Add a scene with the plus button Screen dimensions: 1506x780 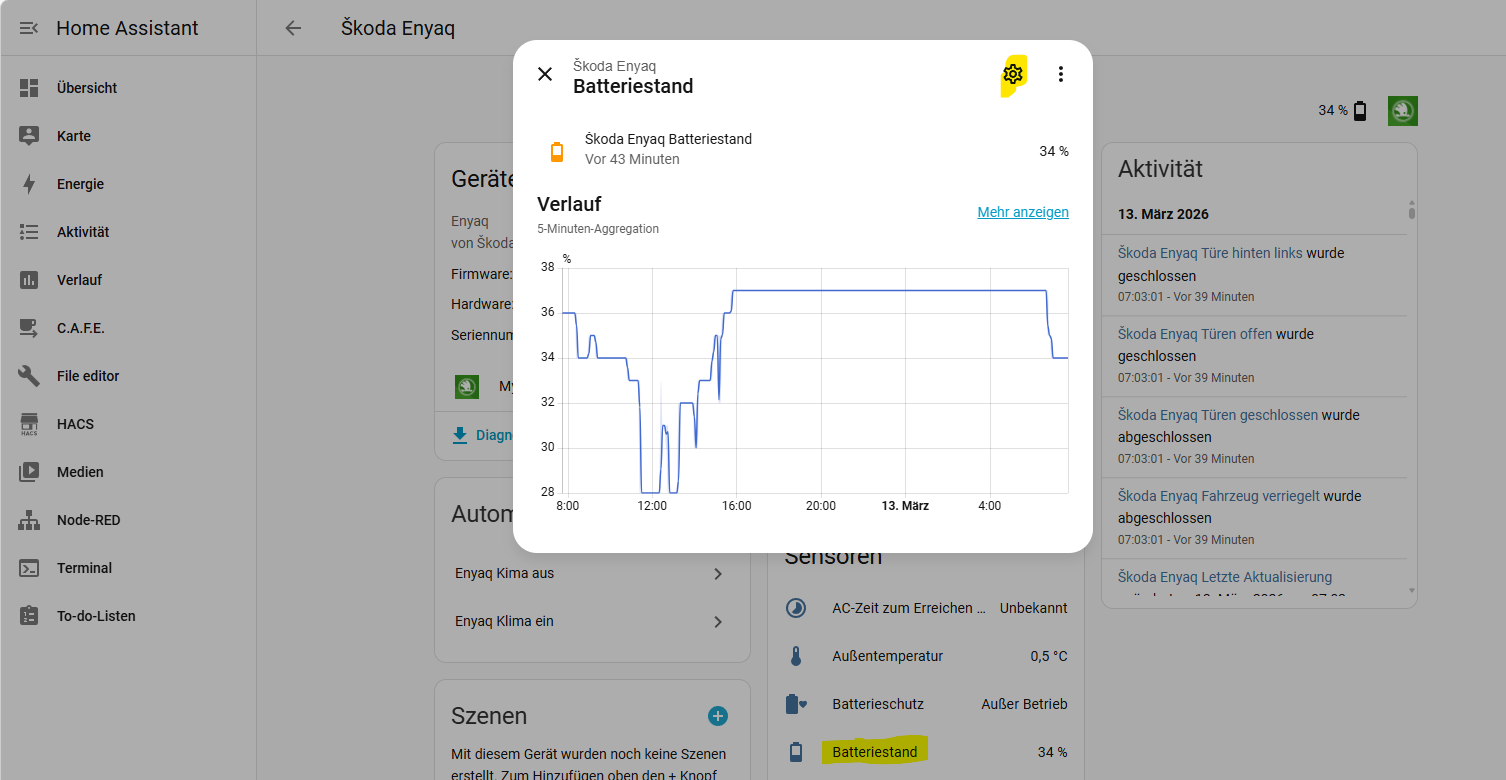(x=718, y=716)
